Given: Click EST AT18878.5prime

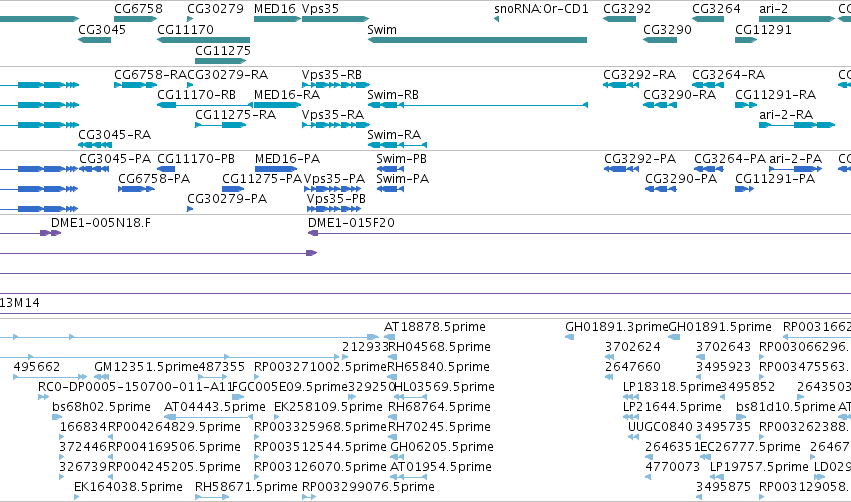Looking at the screenshot, I should tap(389, 337).
